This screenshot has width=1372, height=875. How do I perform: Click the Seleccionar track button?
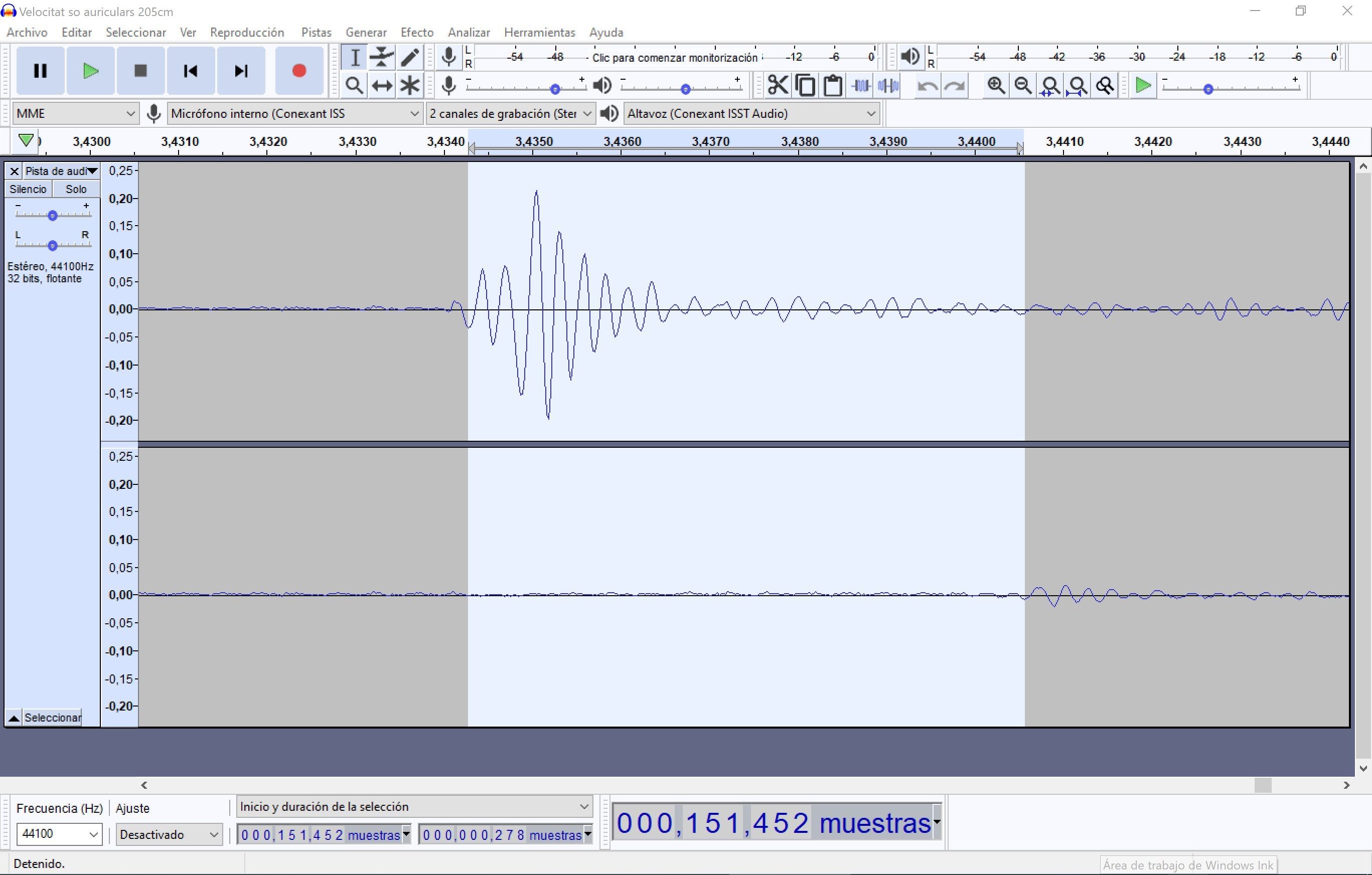click(x=52, y=718)
